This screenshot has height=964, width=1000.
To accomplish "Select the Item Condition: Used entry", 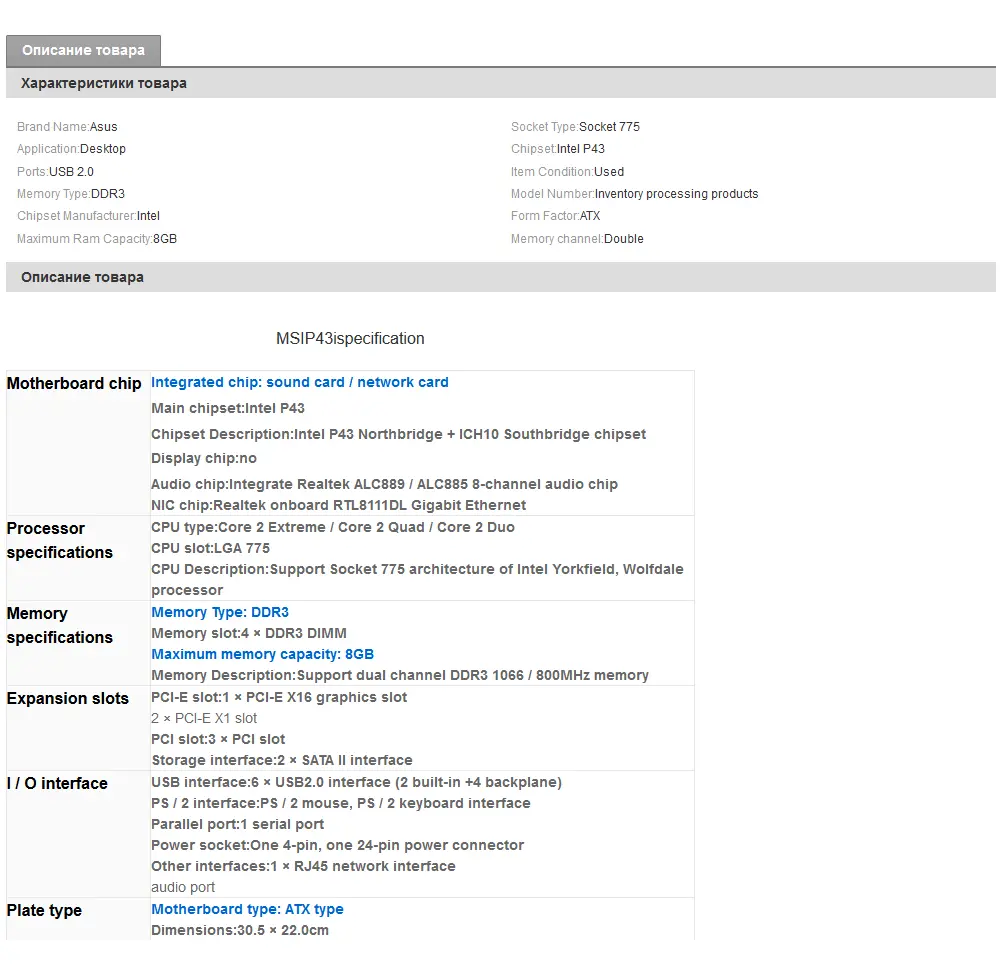I will 568,172.
